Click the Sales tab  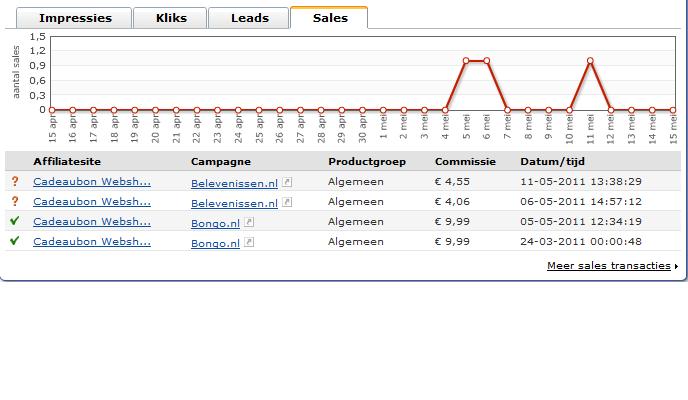tap(329, 18)
